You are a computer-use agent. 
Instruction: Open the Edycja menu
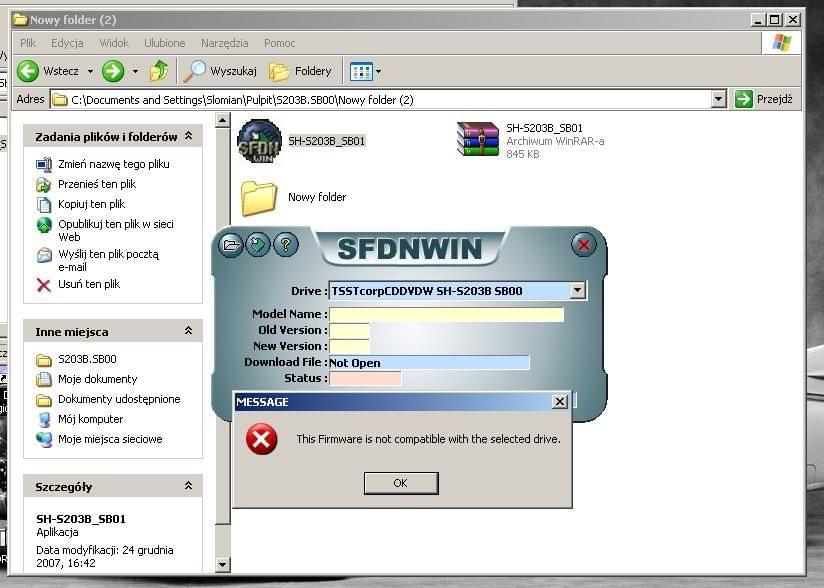pyautogui.click(x=67, y=43)
